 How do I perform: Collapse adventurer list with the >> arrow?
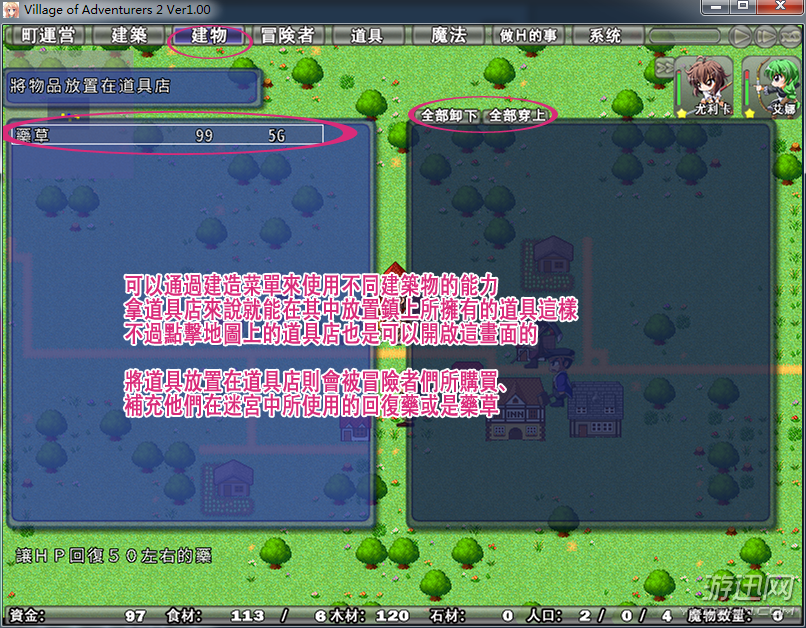point(664,67)
